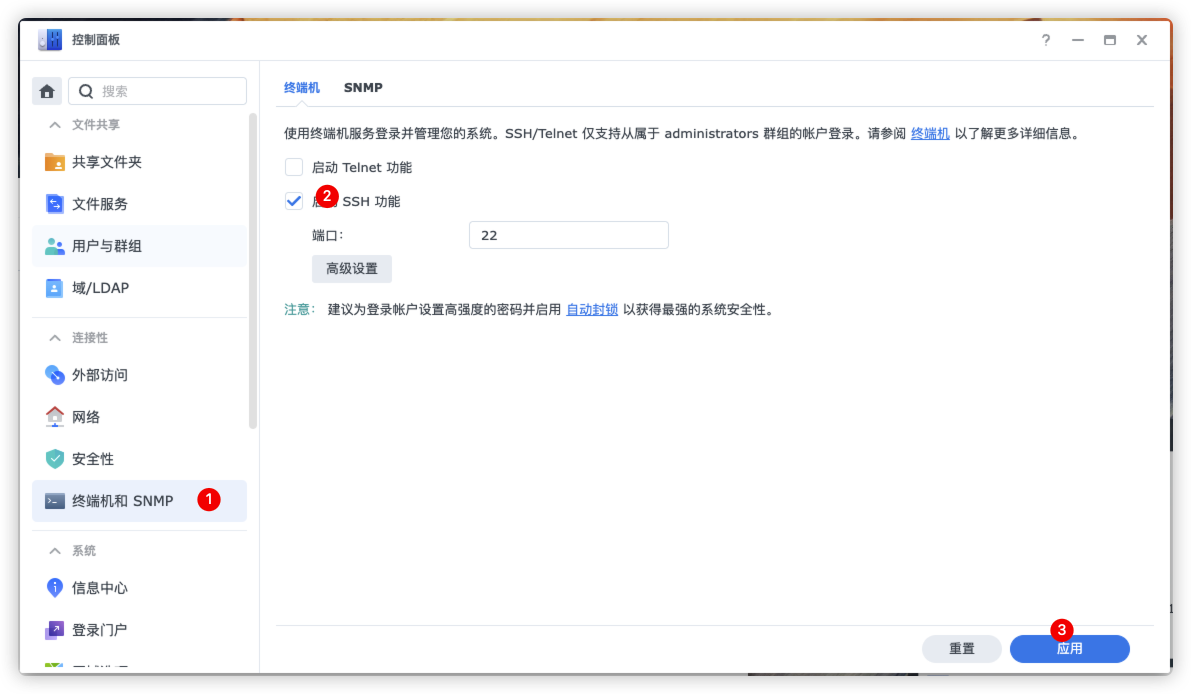Open 域/LDAP domain icon
Viewport: 1191px width, 694px height.
click(x=55, y=288)
